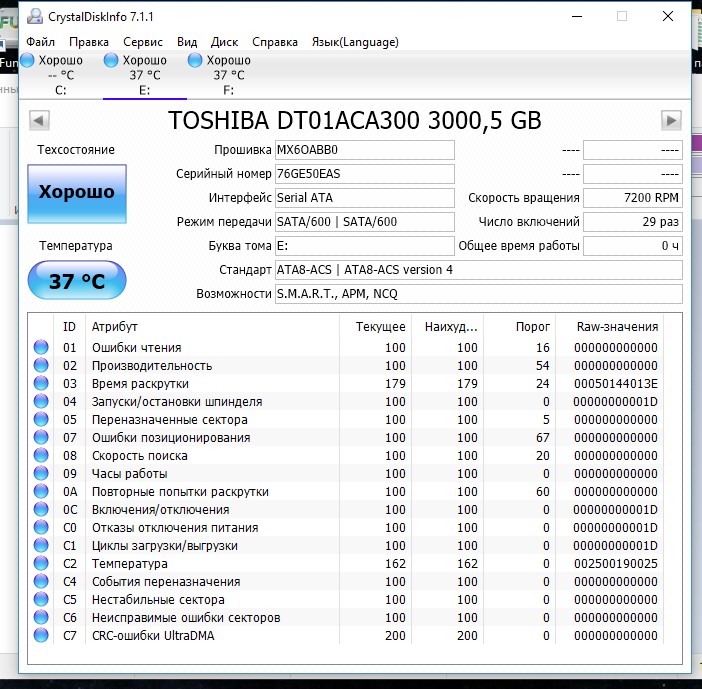
Task: Open the Вид menu
Action: tap(187, 42)
